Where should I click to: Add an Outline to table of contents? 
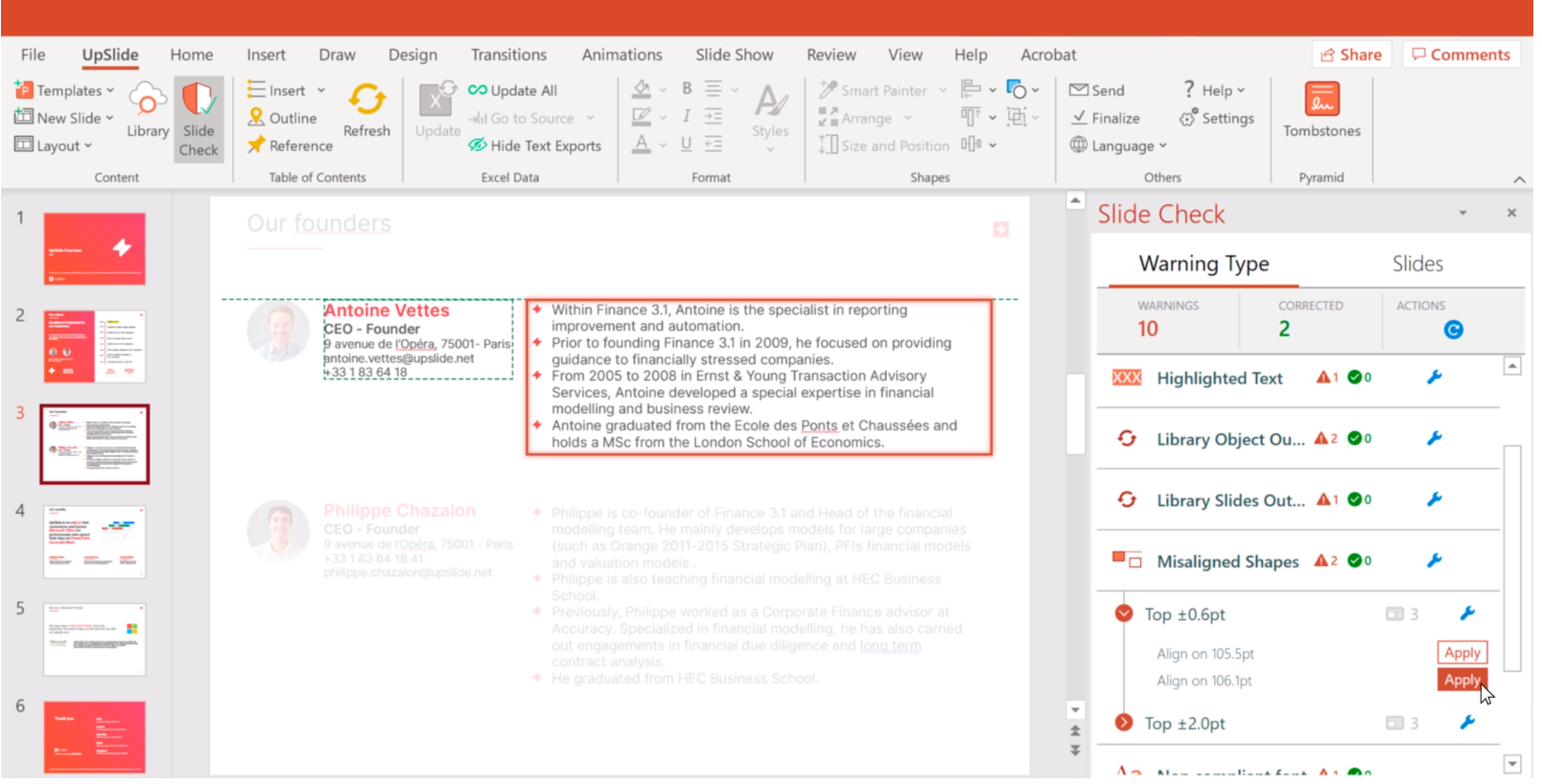tap(282, 118)
